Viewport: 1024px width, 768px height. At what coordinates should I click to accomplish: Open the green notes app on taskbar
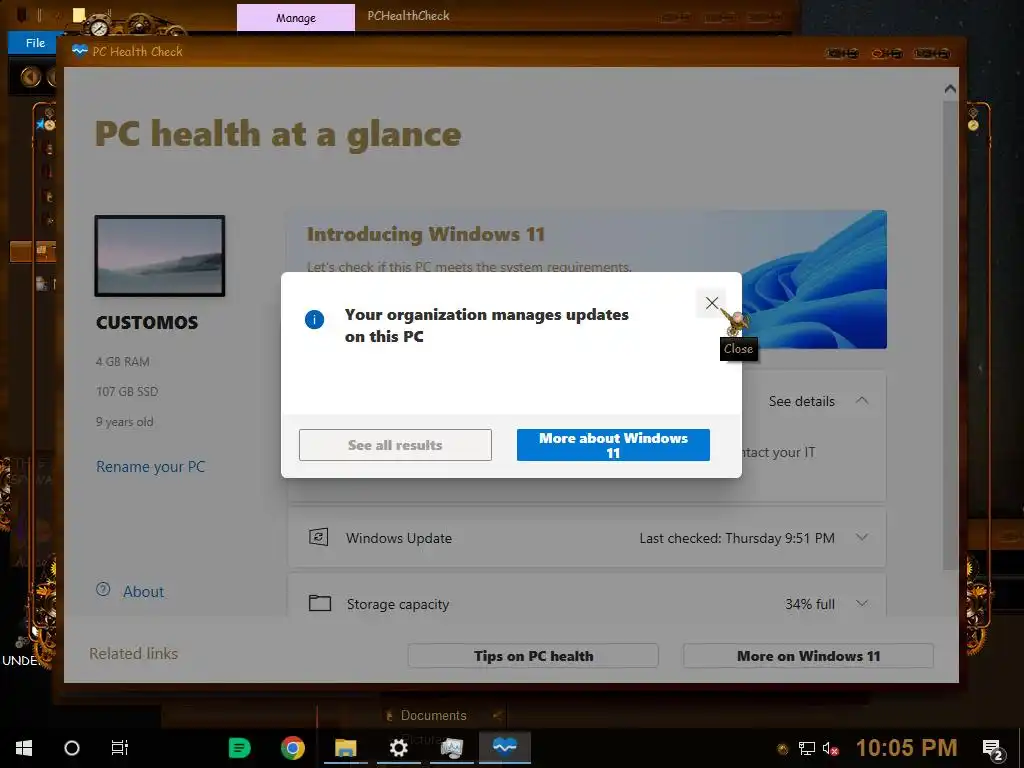[239, 747]
